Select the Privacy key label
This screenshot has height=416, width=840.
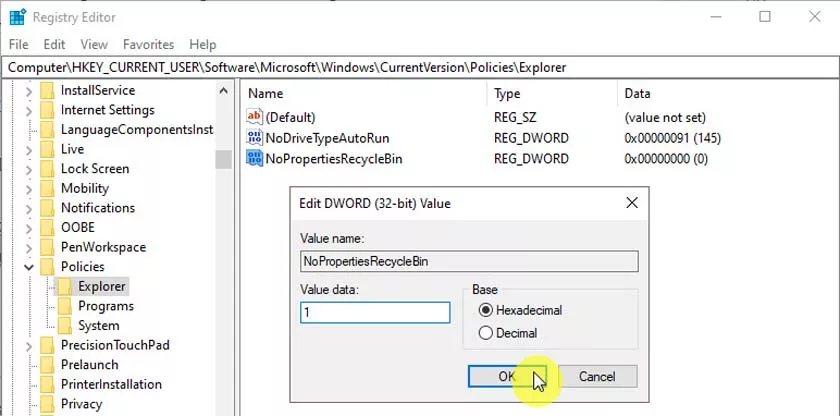pyautogui.click(x=81, y=404)
